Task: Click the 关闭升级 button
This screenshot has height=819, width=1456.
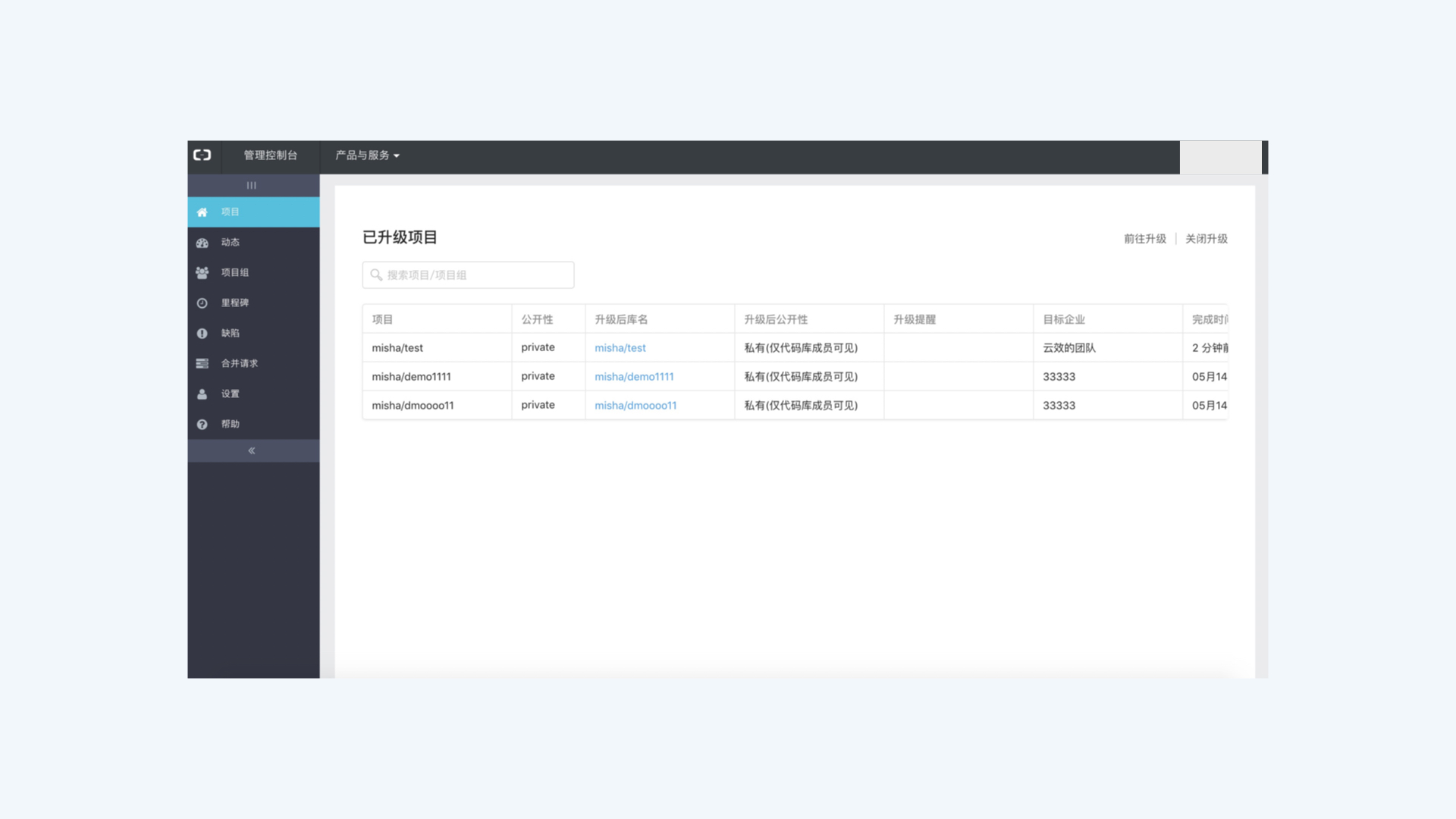Action: coord(1206,238)
